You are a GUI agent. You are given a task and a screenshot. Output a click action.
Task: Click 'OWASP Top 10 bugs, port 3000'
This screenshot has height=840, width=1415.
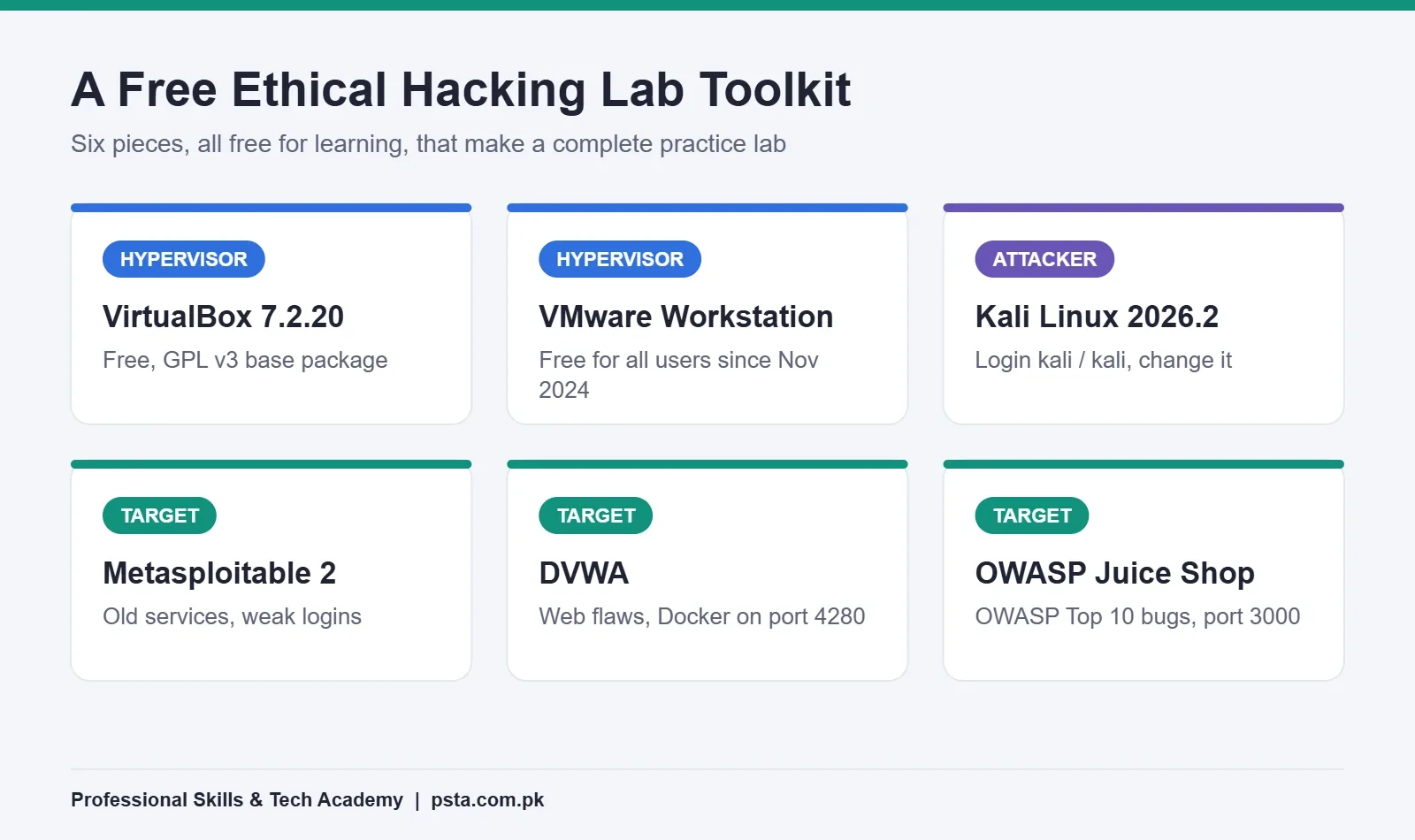1137,616
